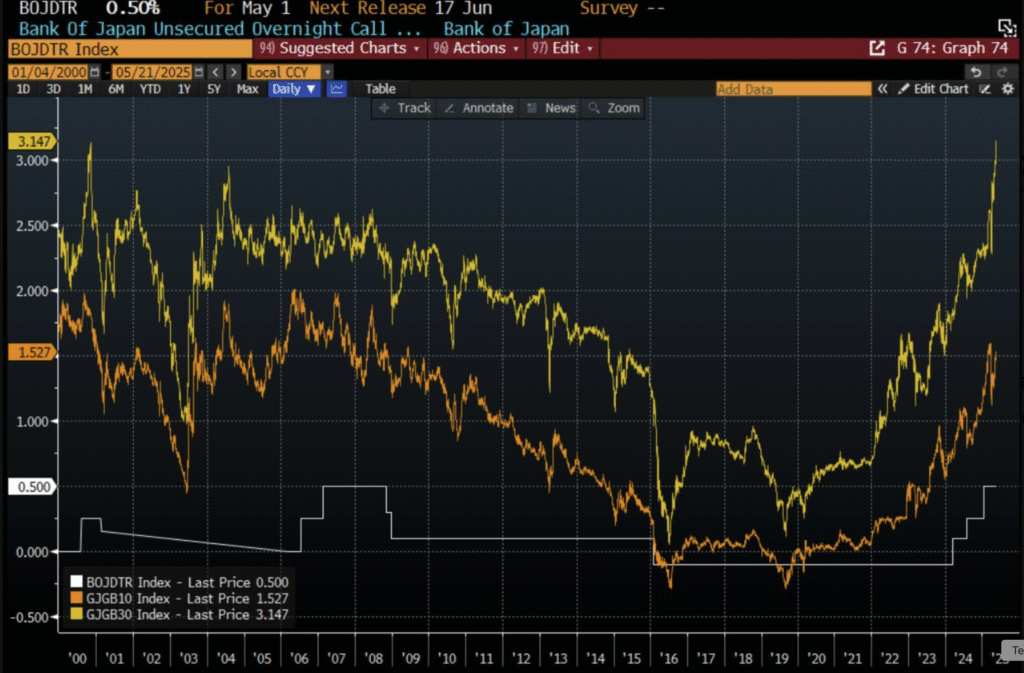Collapse panel with the double chevron icon
The height and width of the screenshot is (673, 1024).
[x=882, y=89]
